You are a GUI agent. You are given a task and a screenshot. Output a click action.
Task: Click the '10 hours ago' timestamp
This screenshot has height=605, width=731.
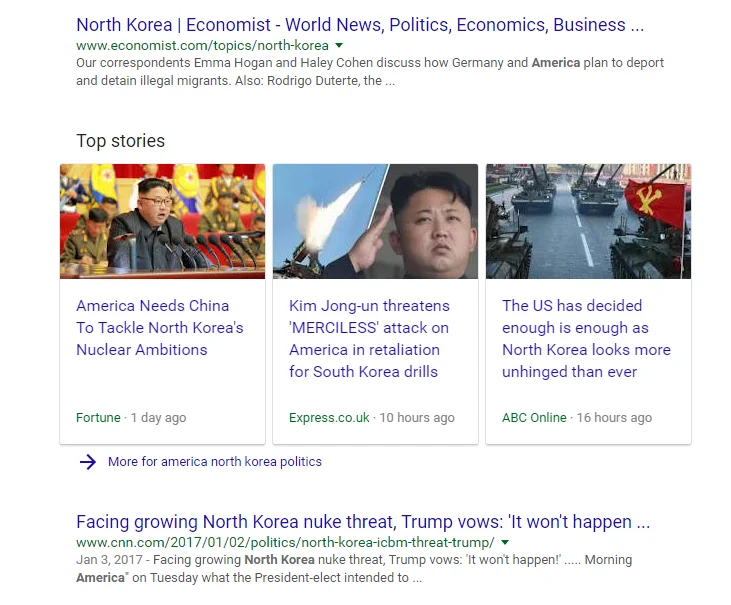coord(417,418)
